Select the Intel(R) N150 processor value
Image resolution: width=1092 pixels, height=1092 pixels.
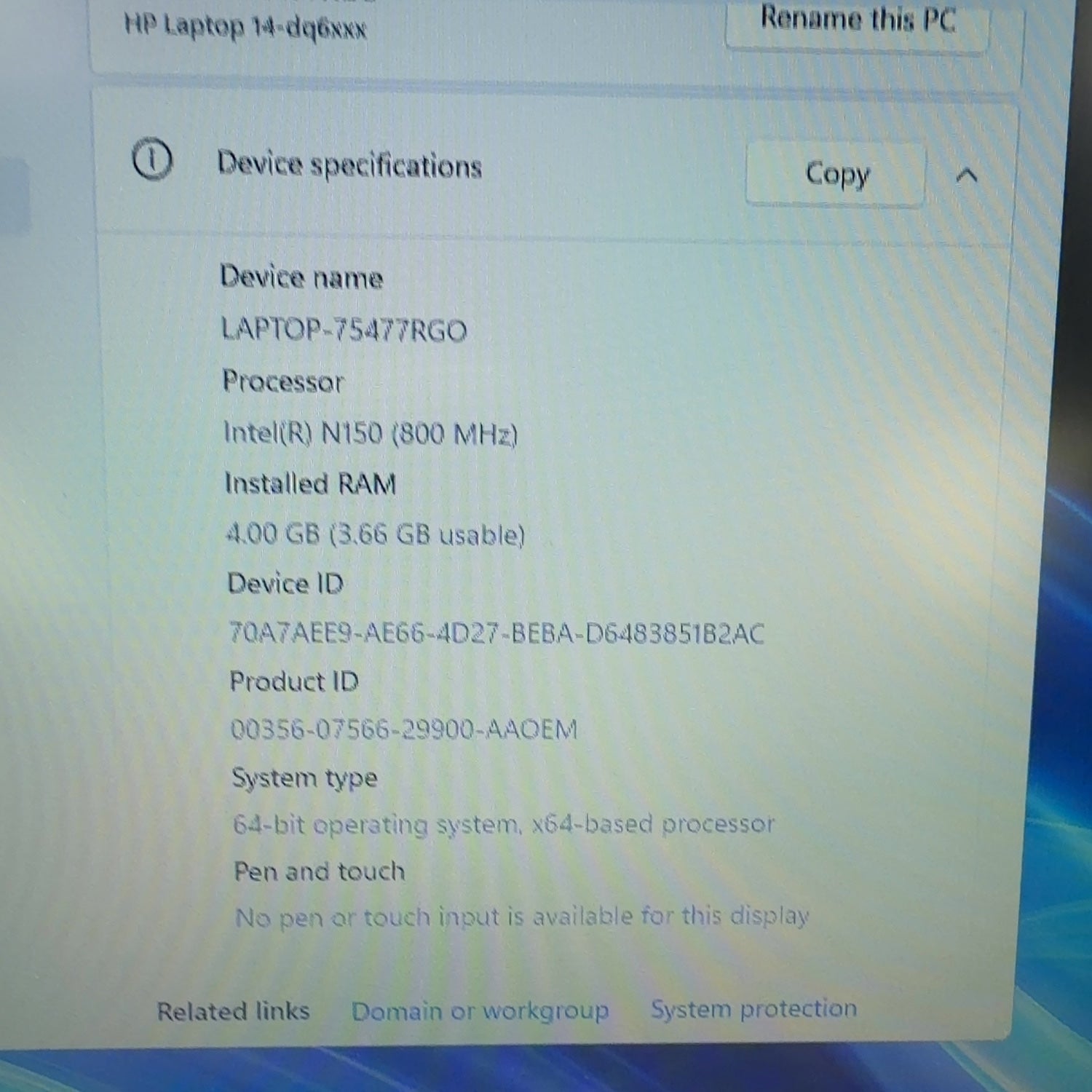(371, 434)
